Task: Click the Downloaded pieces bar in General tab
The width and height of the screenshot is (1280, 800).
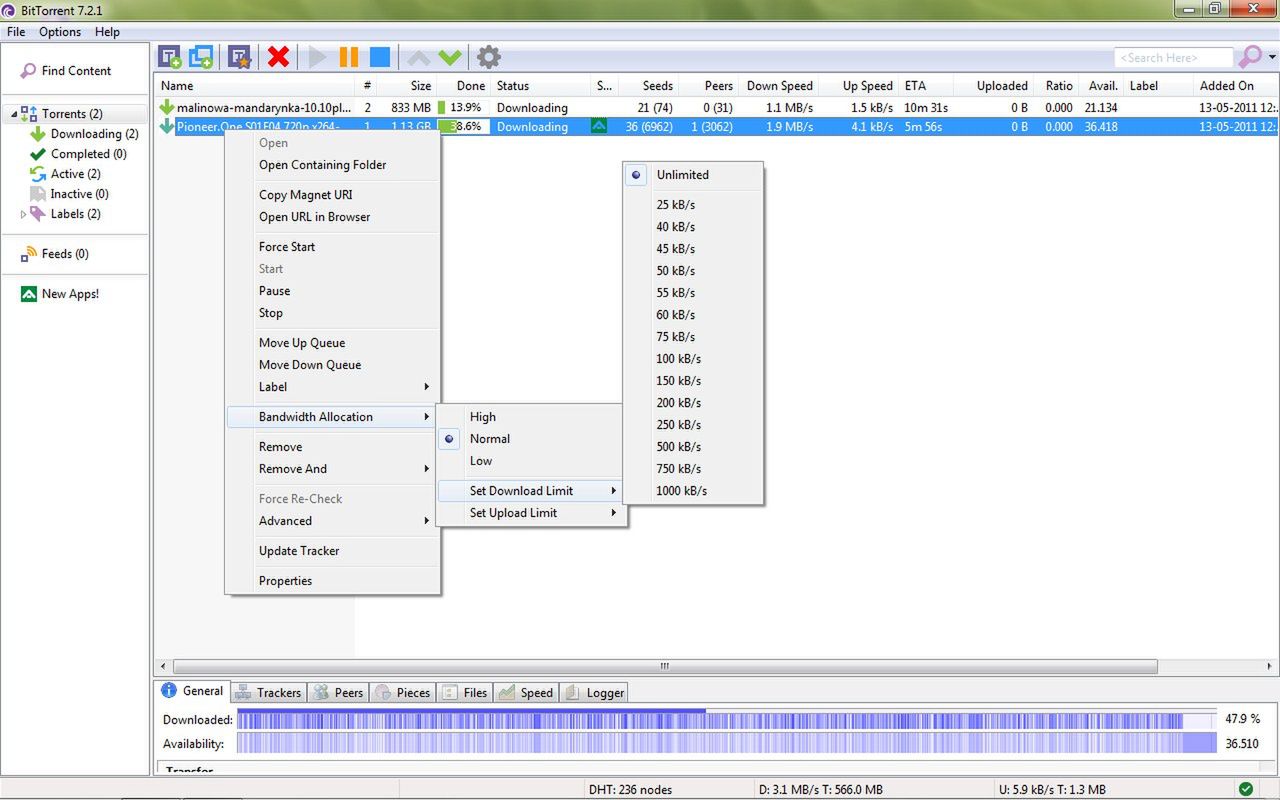Action: tap(727, 720)
